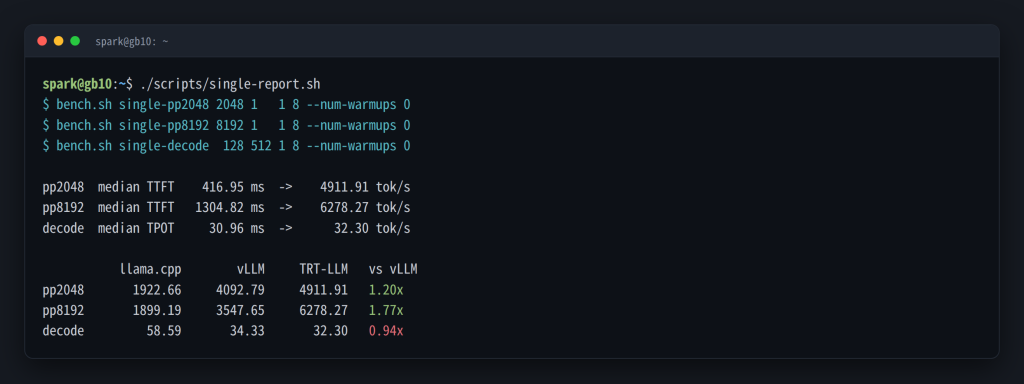Click the bench.sh single-pp8192 command line
The height and width of the screenshot is (384, 1024).
(x=226, y=125)
